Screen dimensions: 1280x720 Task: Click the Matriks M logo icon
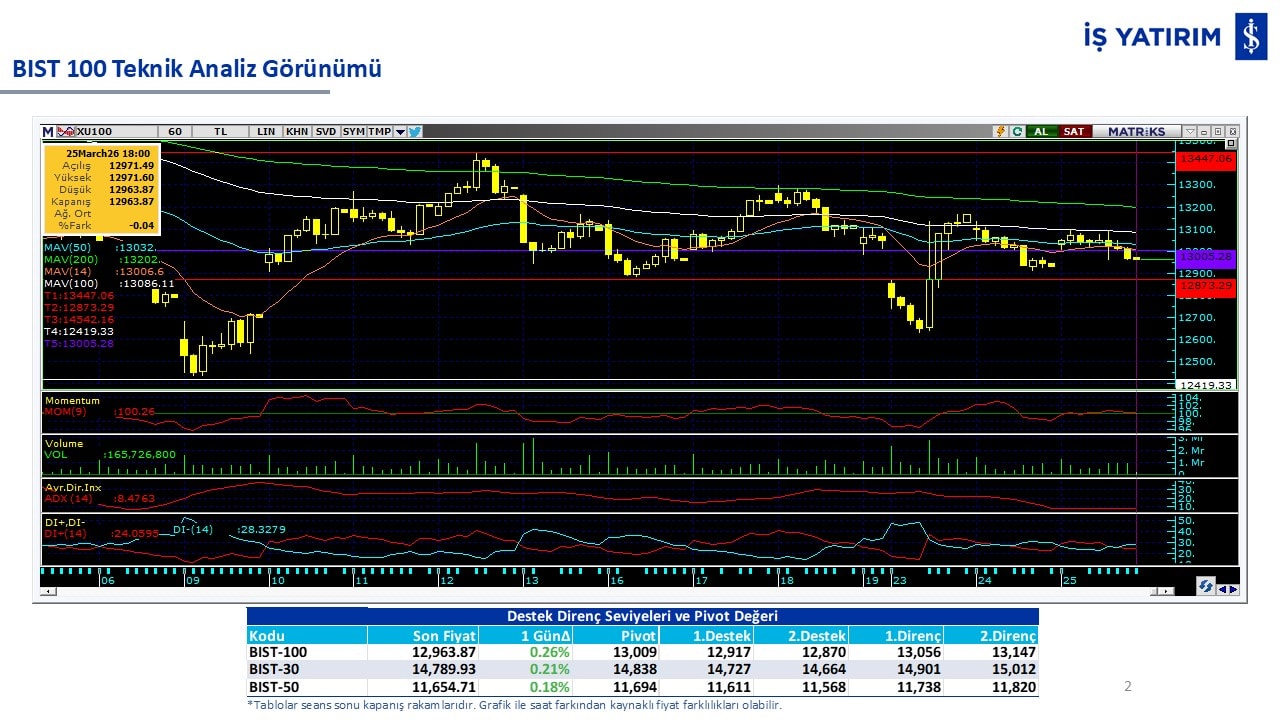[48, 131]
